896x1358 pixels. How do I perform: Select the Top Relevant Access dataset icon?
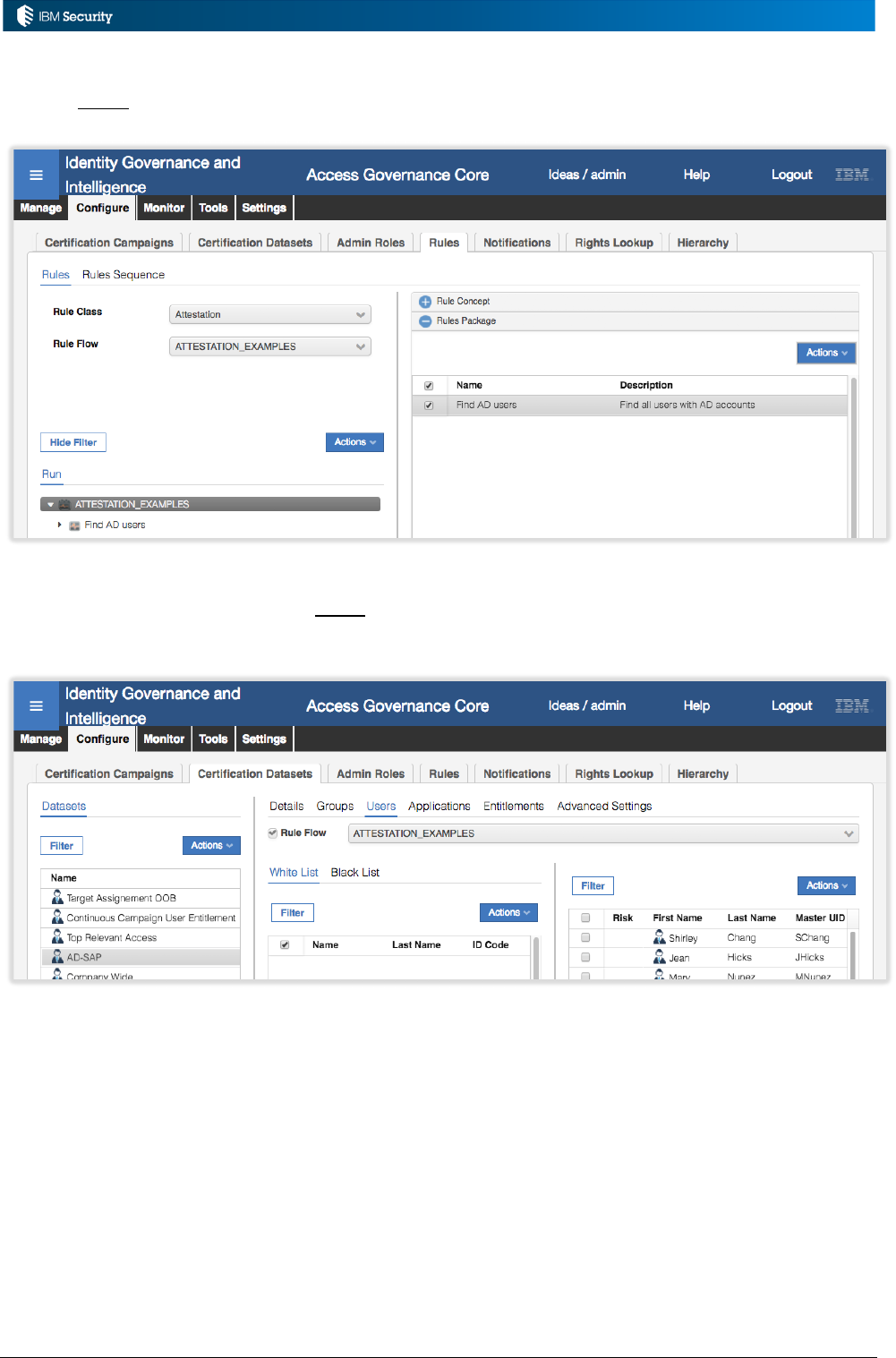(x=57, y=936)
